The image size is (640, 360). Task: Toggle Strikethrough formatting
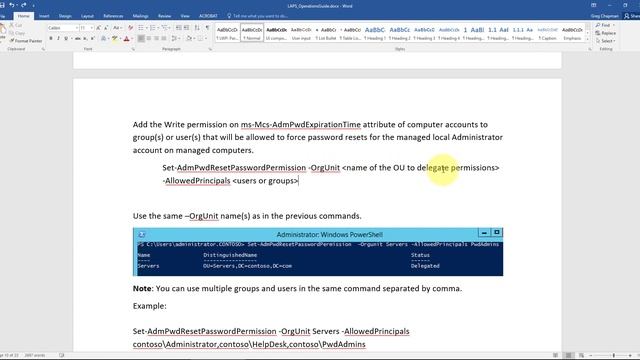pyautogui.click(x=77, y=38)
